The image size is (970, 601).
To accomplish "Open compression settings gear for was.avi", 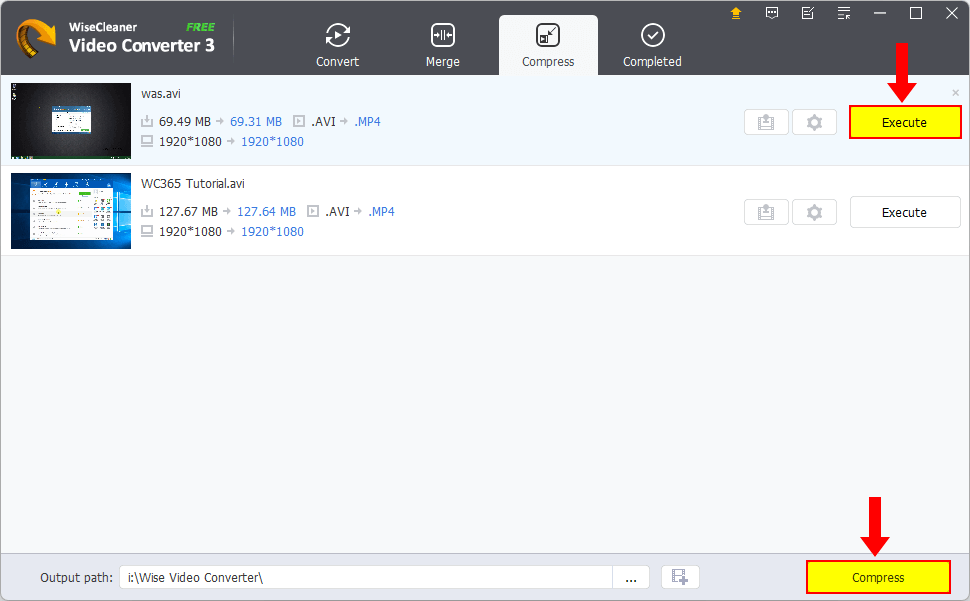I will (x=814, y=122).
